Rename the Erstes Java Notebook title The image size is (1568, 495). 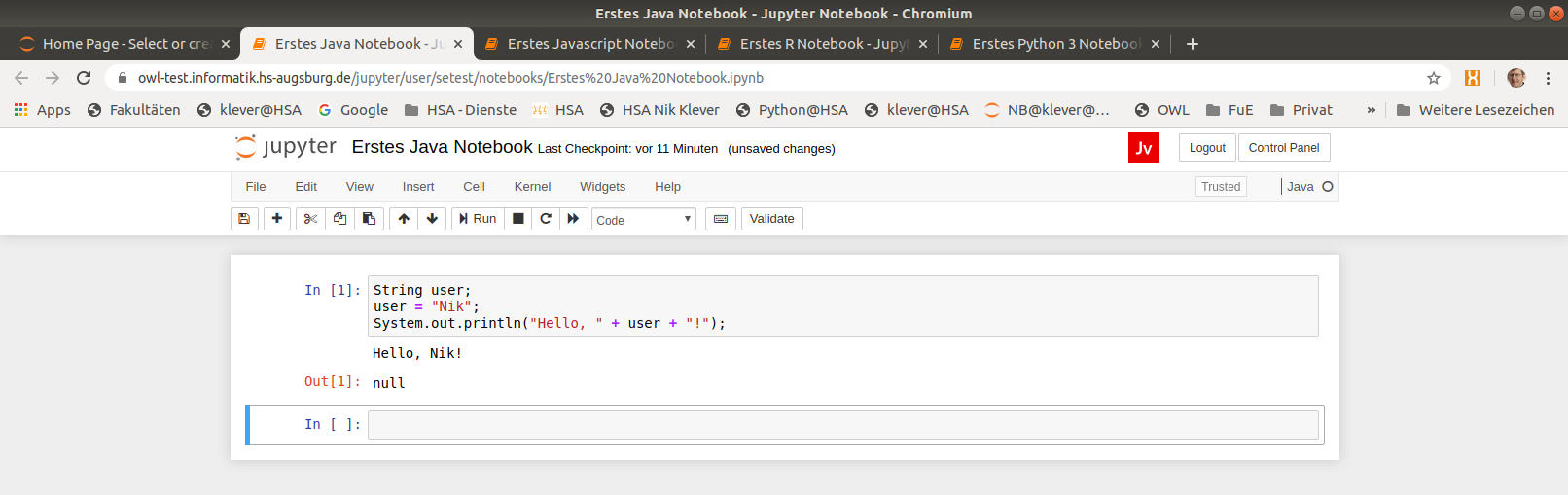tap(443, 147)
